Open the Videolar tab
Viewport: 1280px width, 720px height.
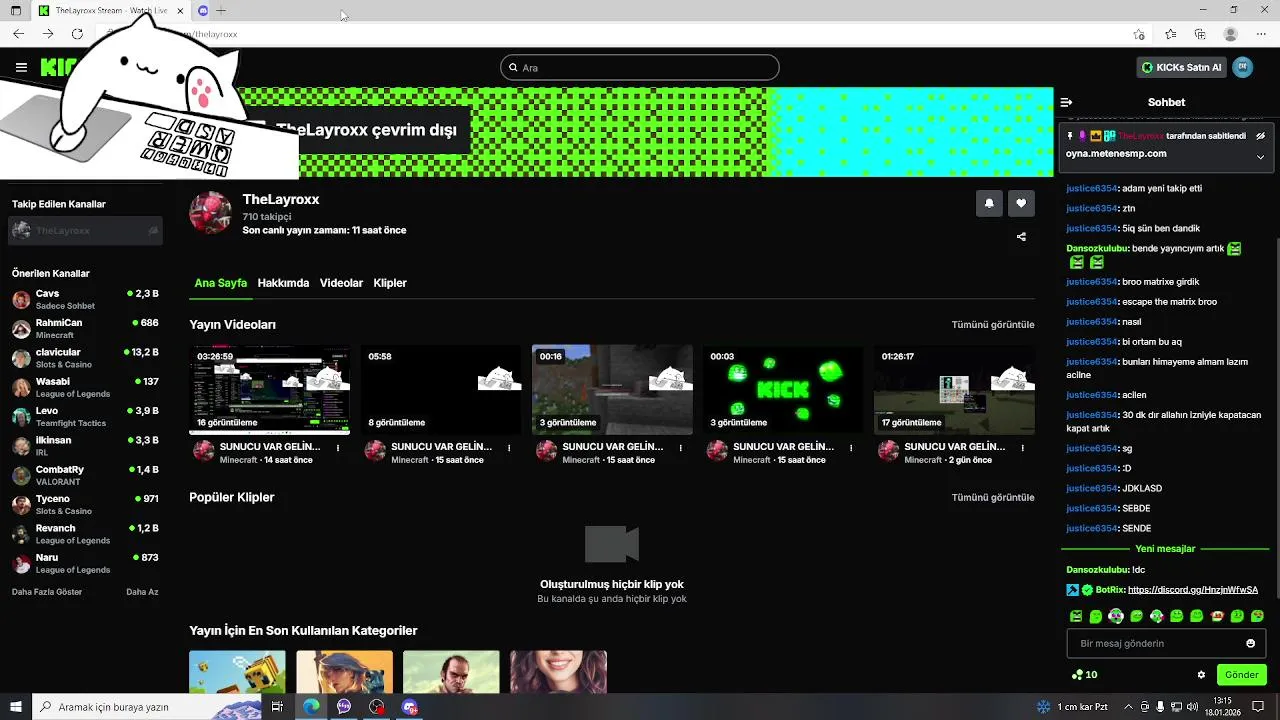coord(341,283)
